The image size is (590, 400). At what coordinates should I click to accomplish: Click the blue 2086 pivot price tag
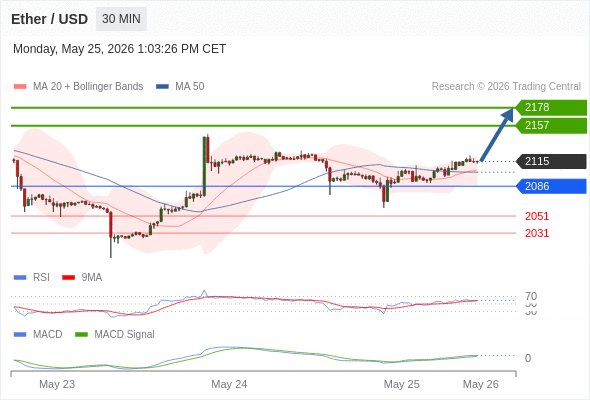tap(551, 186)
